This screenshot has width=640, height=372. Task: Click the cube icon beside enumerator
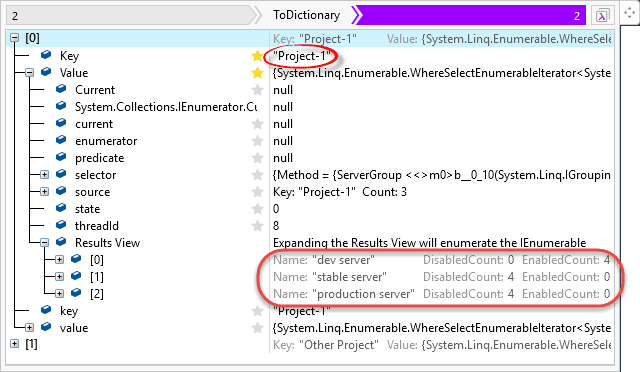tap(61, 140)
